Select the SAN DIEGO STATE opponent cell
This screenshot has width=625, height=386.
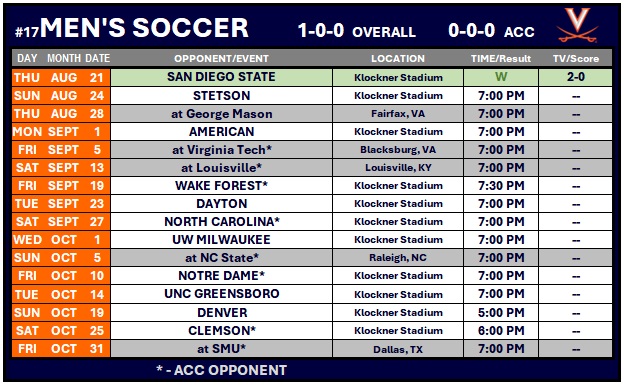pos(221,77)
